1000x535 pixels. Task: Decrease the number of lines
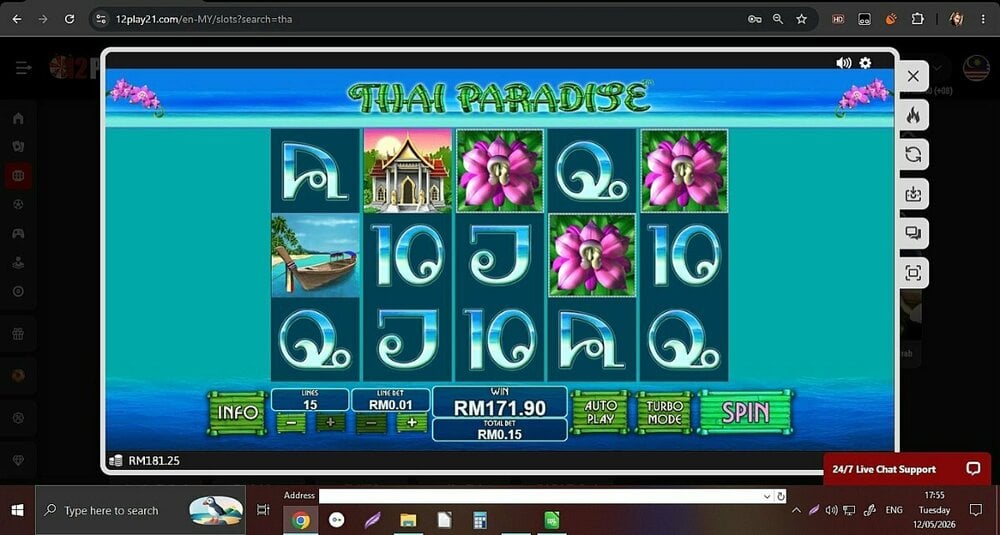click(291, 422)
